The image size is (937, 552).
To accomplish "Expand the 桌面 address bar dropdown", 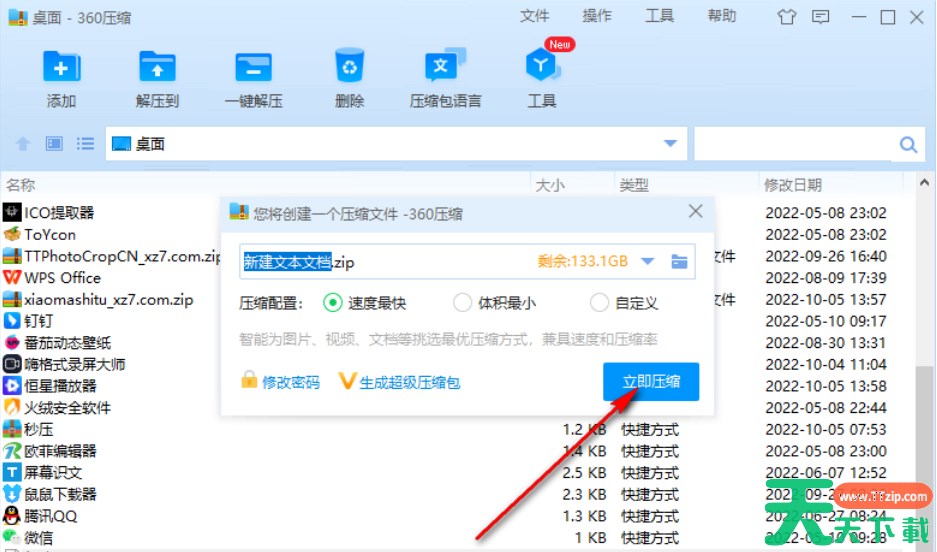I will [x=669, y=144].
